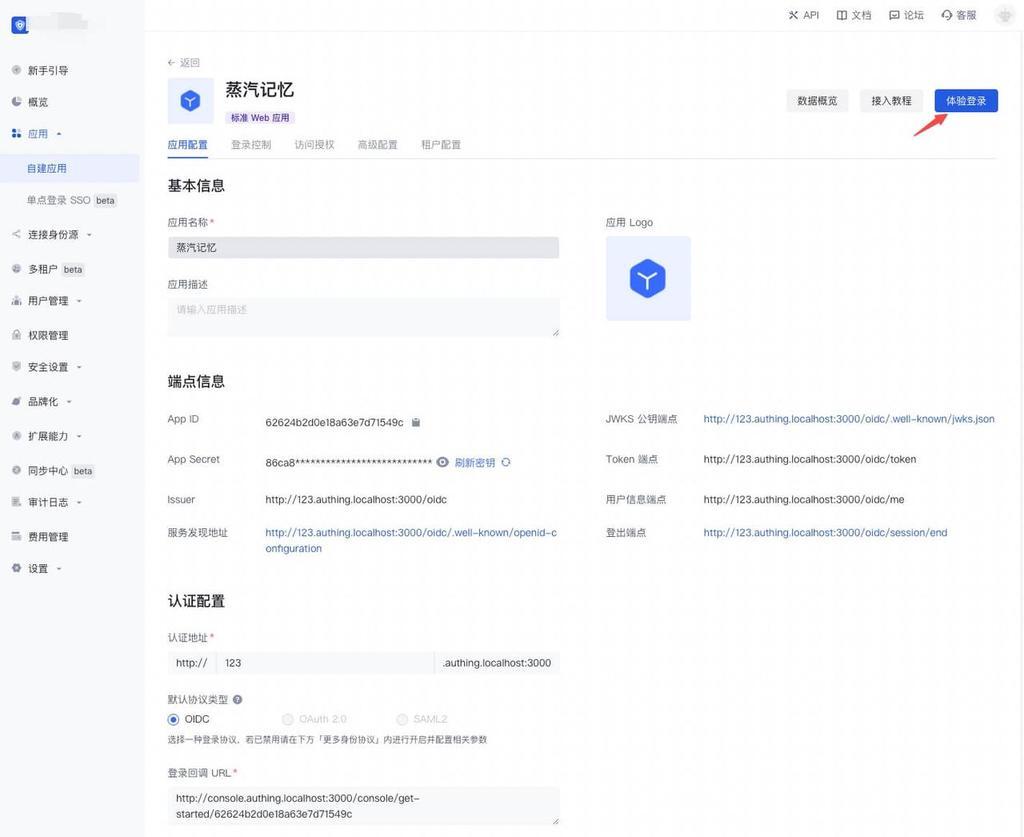Expand the 连接身份源 menu arrow
Image resolution: width=1024 pixels, height=837 pixels.
pyautogui.click(x=89, y=234)
